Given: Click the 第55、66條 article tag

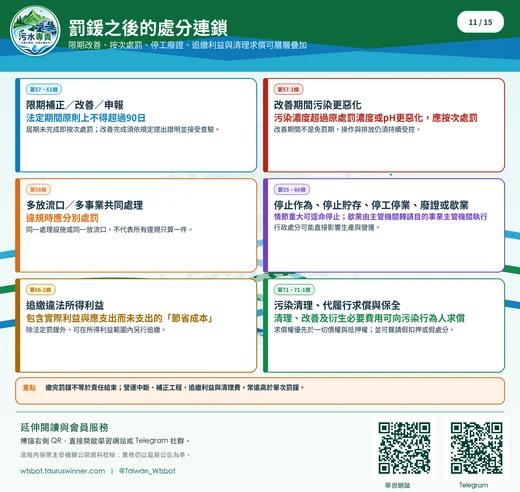Looking at the screenshot, I should 292,190.
